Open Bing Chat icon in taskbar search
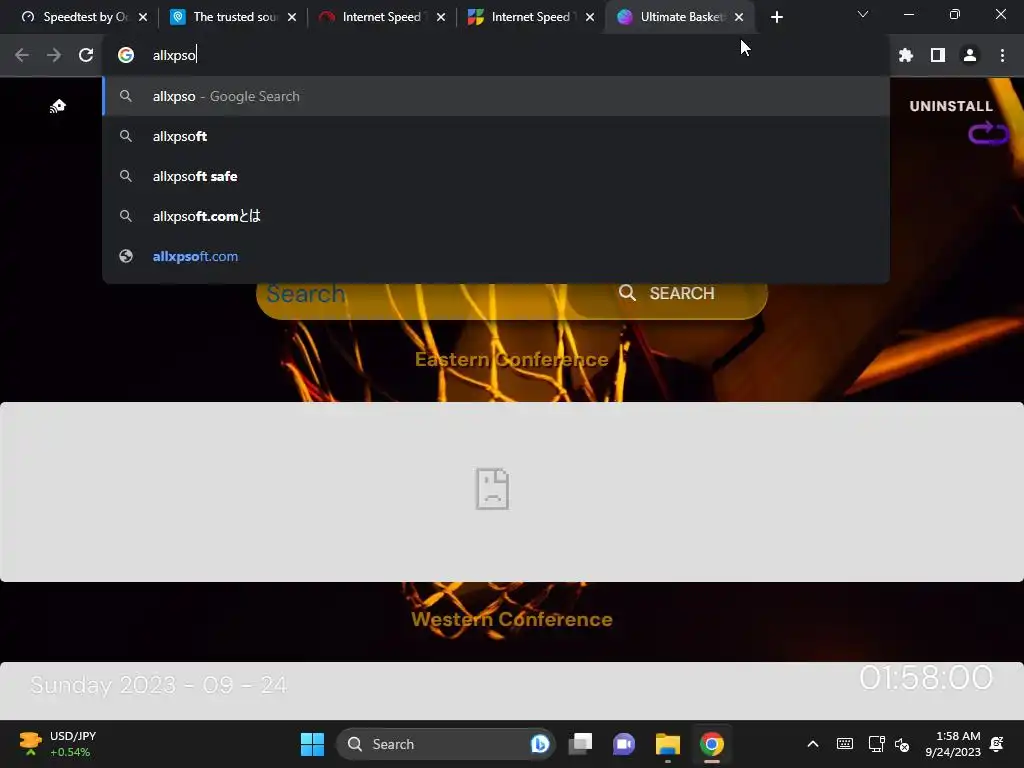 click(x=540, y=744)
